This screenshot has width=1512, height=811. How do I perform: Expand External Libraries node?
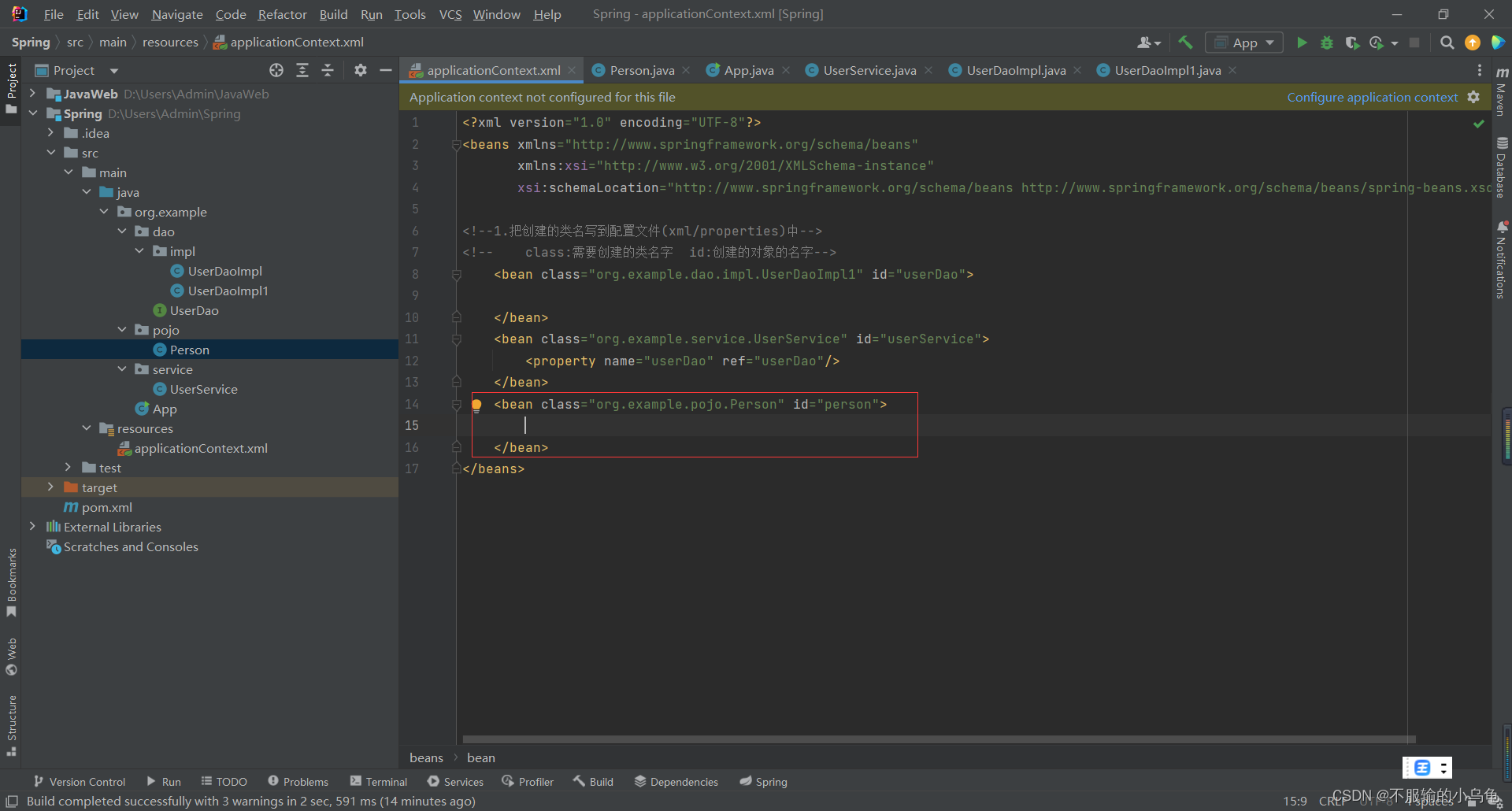(x=32, y=527)
